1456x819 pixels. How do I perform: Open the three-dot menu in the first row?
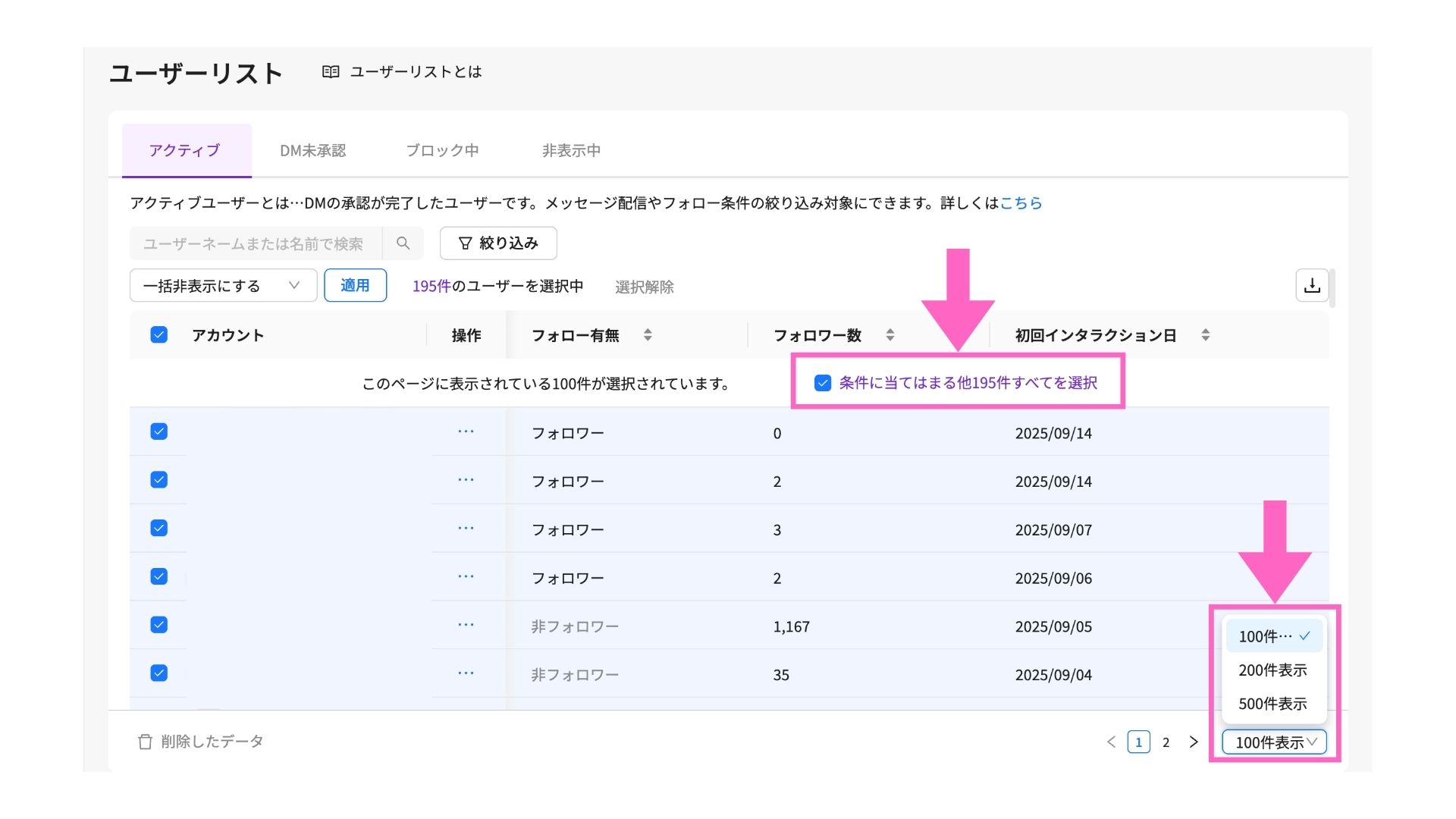[466, 432]
